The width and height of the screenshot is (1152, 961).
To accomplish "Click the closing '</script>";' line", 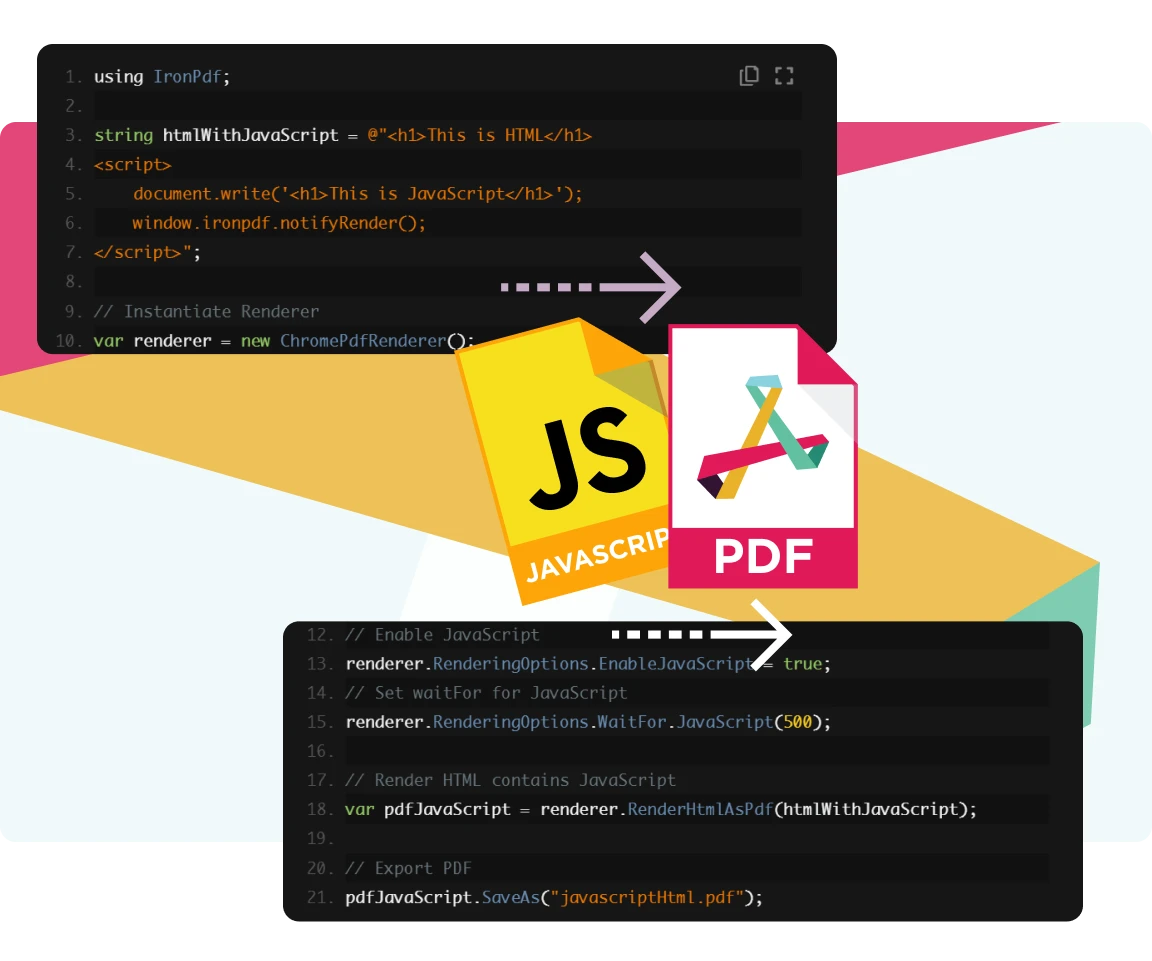I will click(x=147, y=253).
